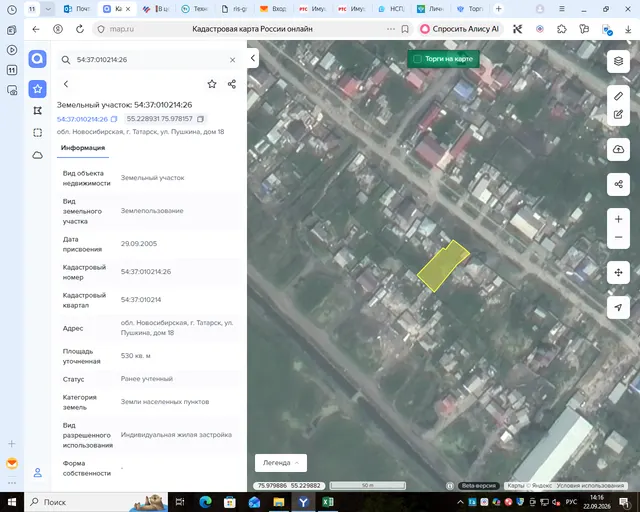Click the cloud upload map button
The image size is (640, 512).
(x=618, y=149)
